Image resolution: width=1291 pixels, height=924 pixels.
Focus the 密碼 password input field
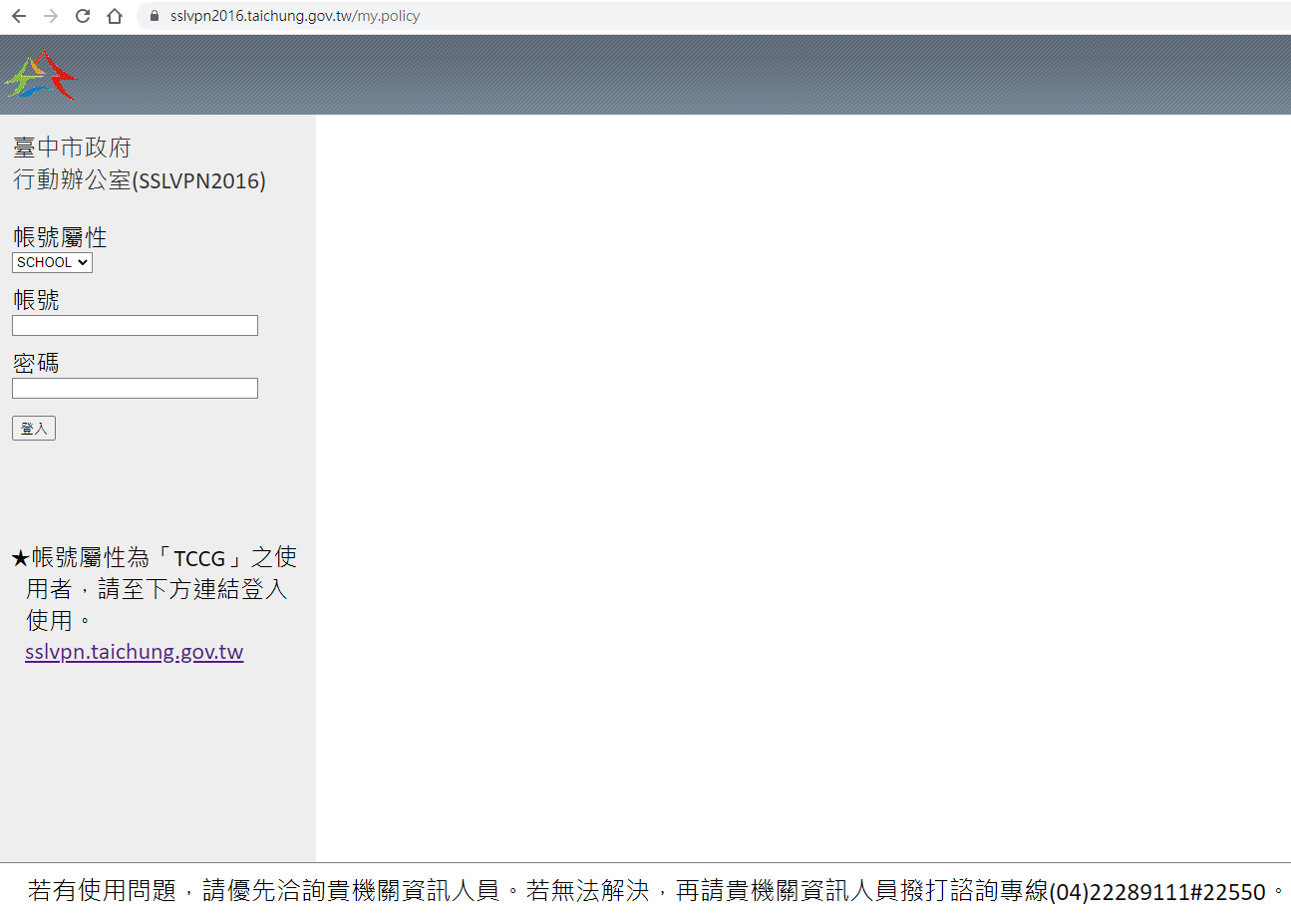[x=135, y=388]
